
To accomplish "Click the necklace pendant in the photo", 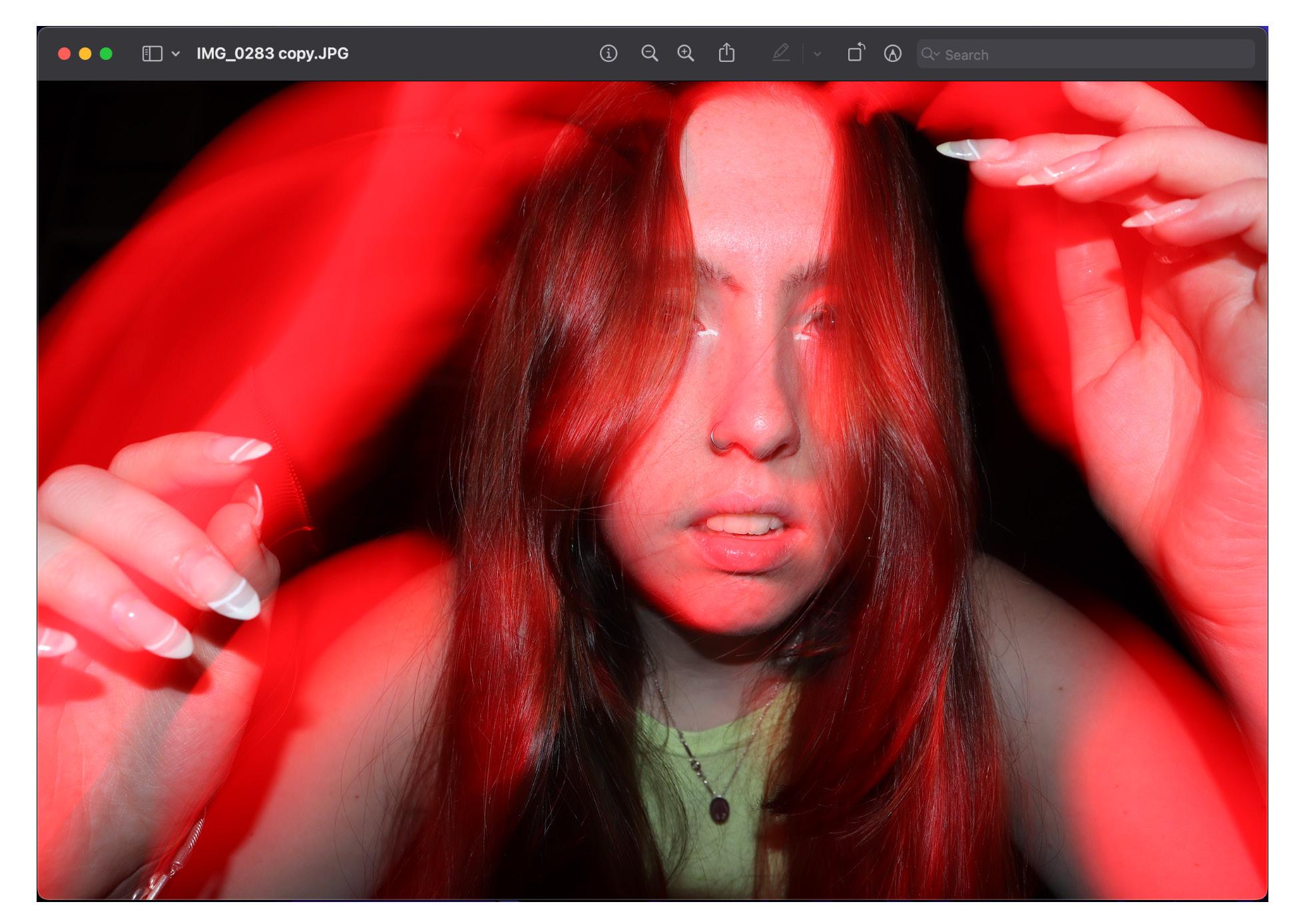I will pos(720,809).
